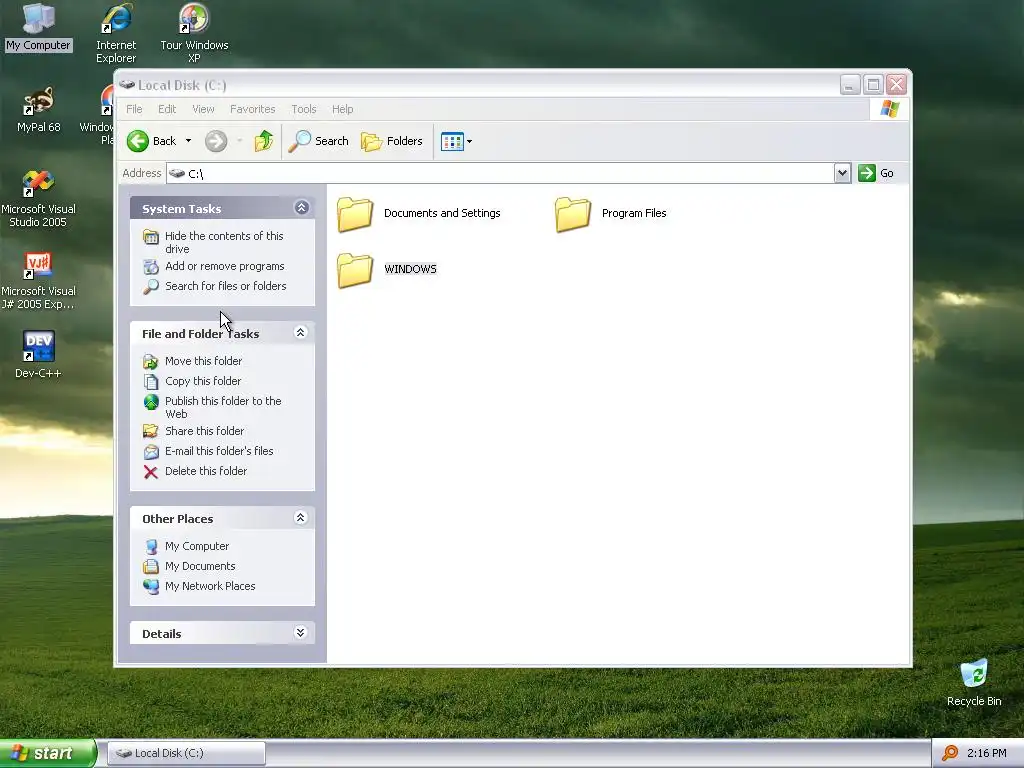This screenshot has width=1024, height=768.
Task: Click the Windows flag logo in window
Action: 889,108
